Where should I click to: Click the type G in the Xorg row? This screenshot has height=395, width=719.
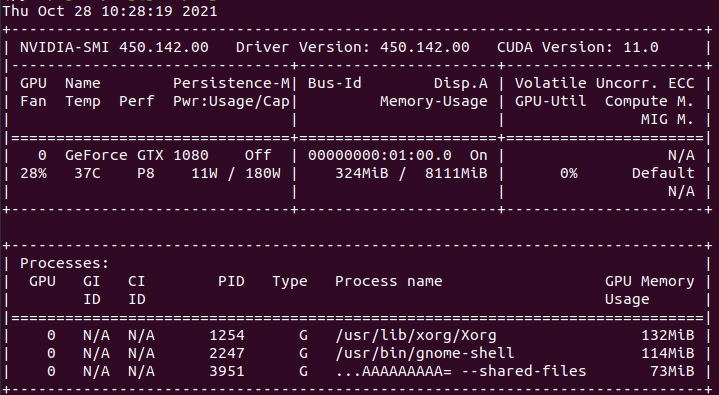pyautogui.click(x=303, y=335)
